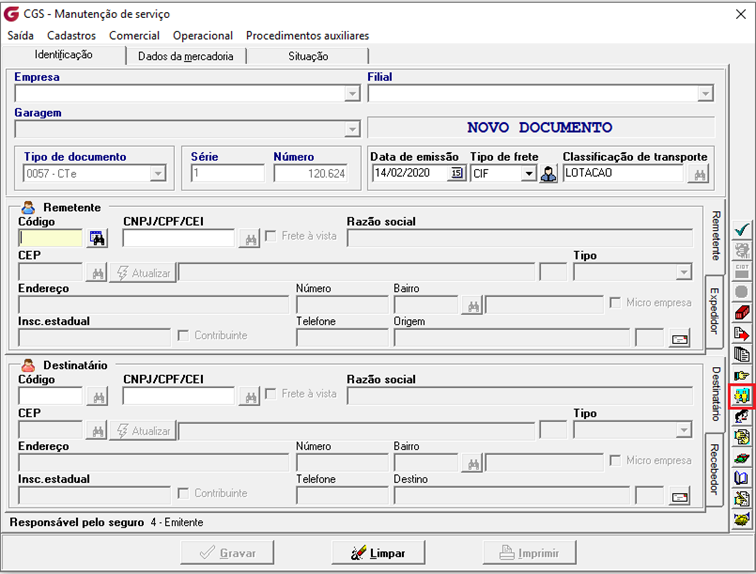Click the green checkmark icon in right toolbar
Viewport: 756px width, 574px height.
point(742,230)
